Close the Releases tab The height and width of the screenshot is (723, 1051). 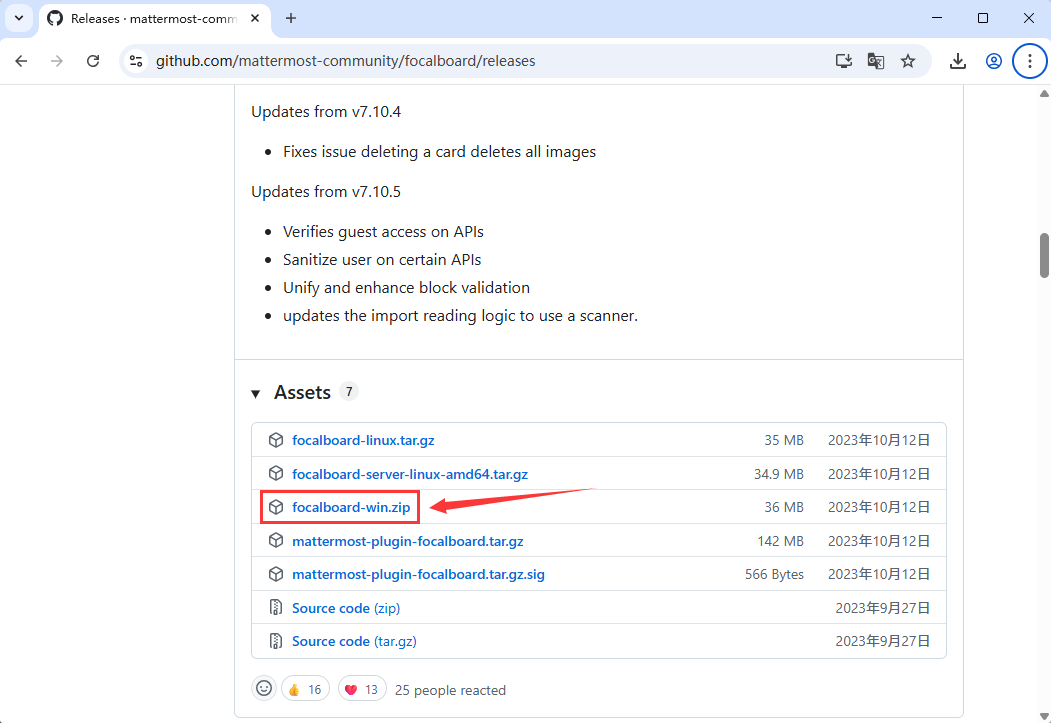255,19
